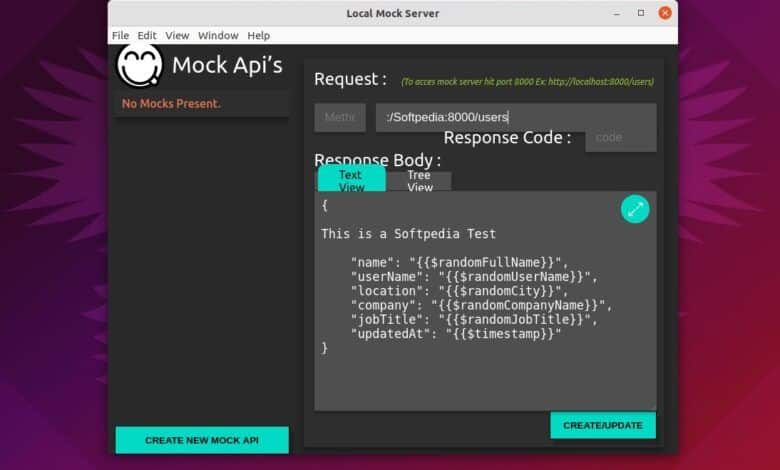Click the "company" randomCompanyName line
This screenshot has width=780, height=470.
point(482,305)
